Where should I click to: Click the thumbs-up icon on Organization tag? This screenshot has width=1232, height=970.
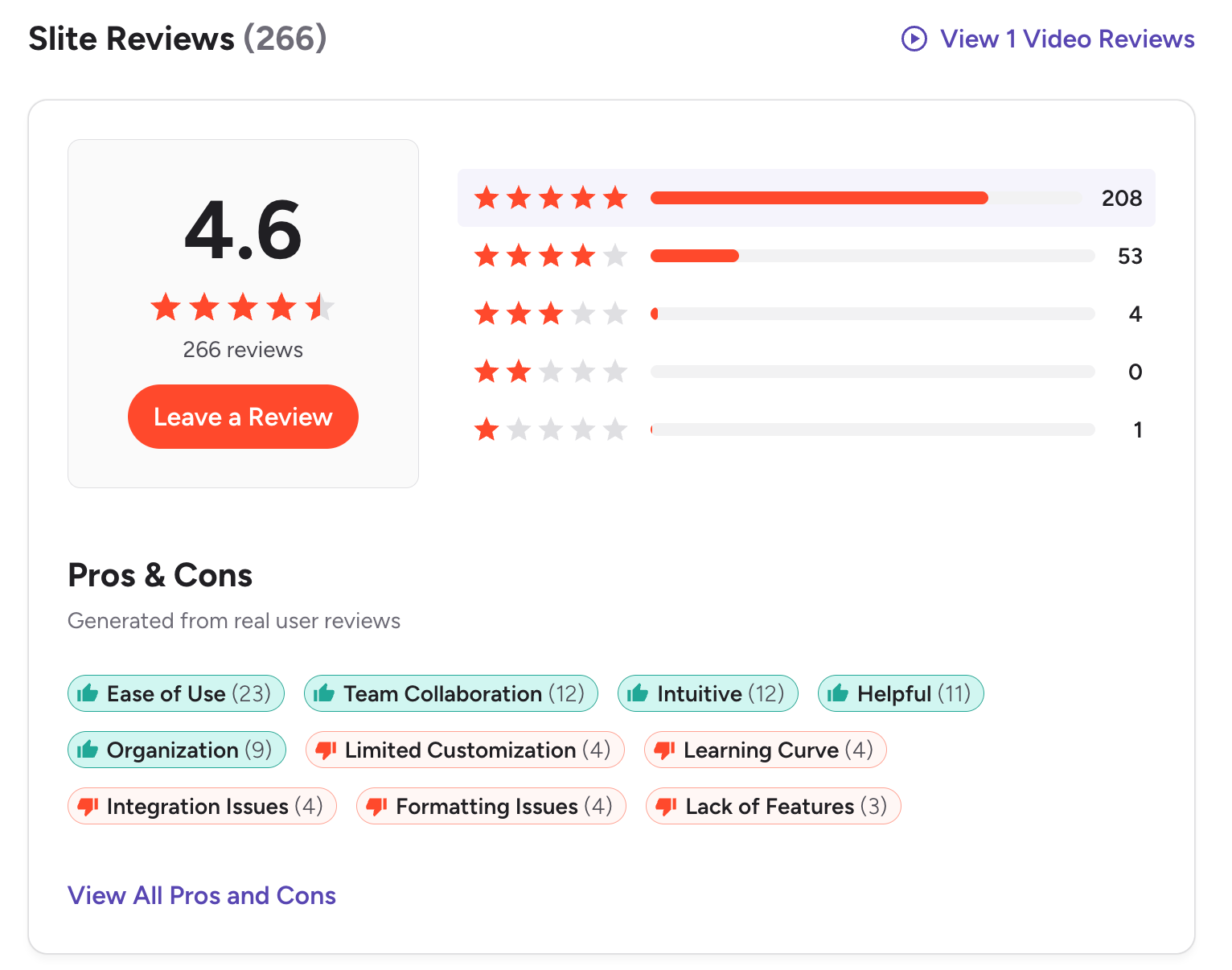(x=88, y=750)
